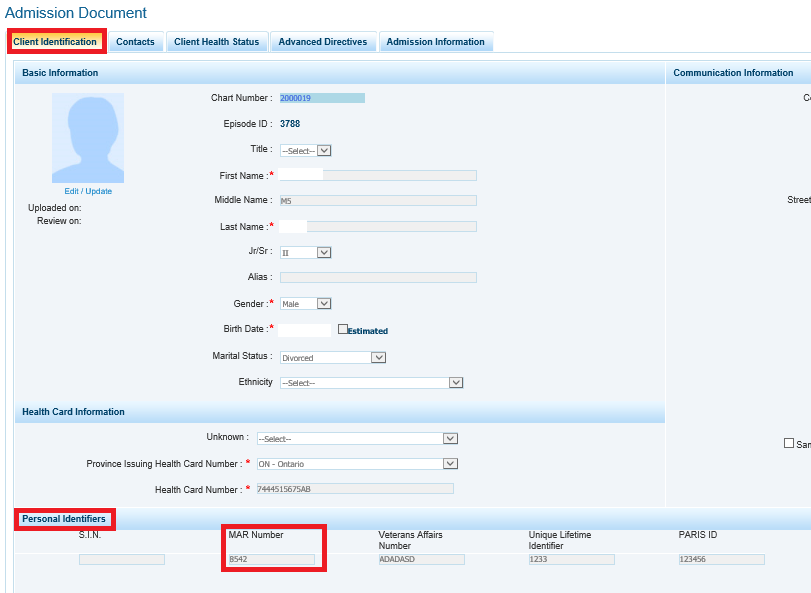The height and width of the screenshot is (593, 811).
Task: Click the MAR Number field
Action: click(x=271, y=560)
